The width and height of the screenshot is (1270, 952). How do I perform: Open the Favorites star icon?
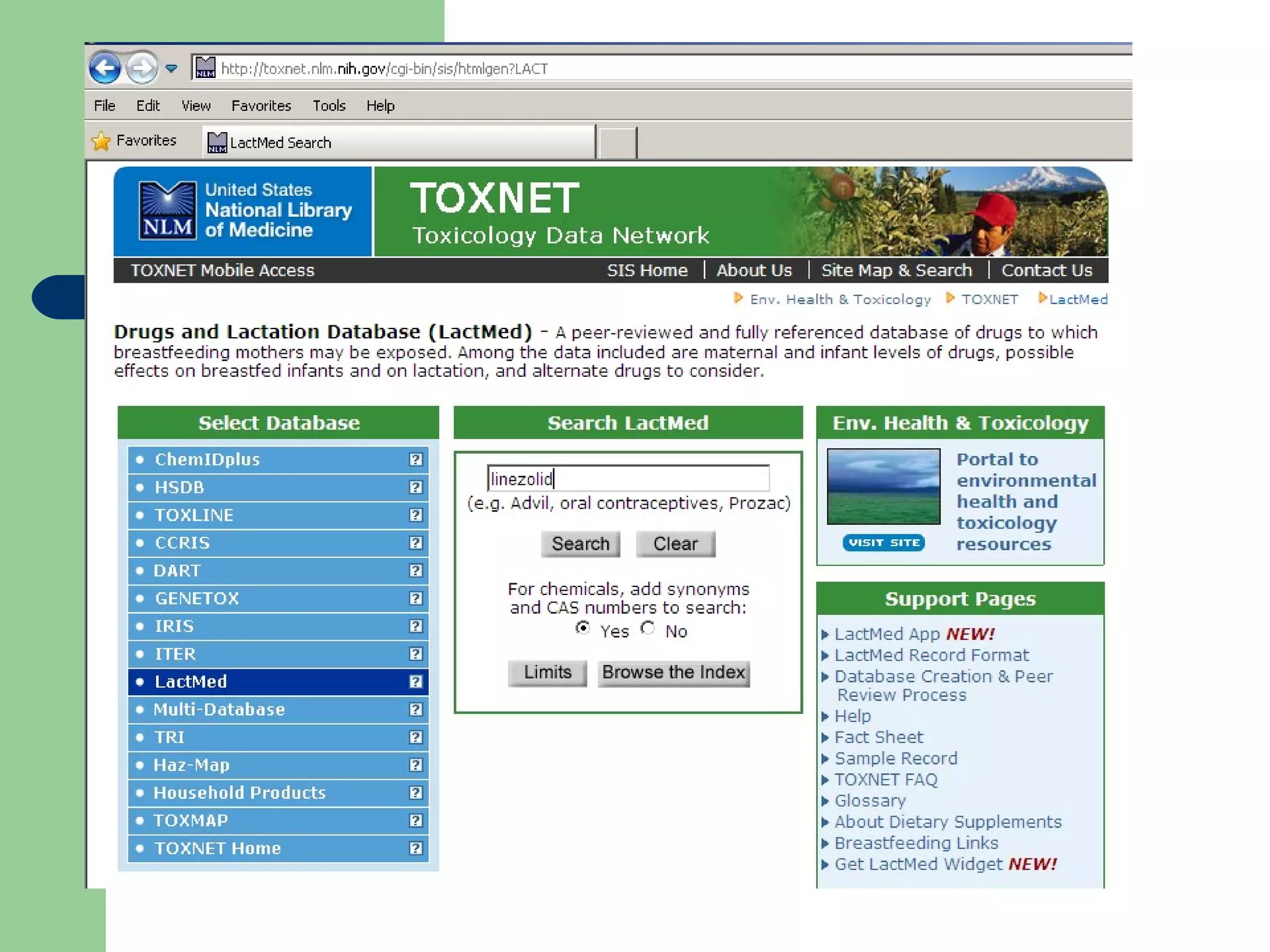click(x=100, y=141)
